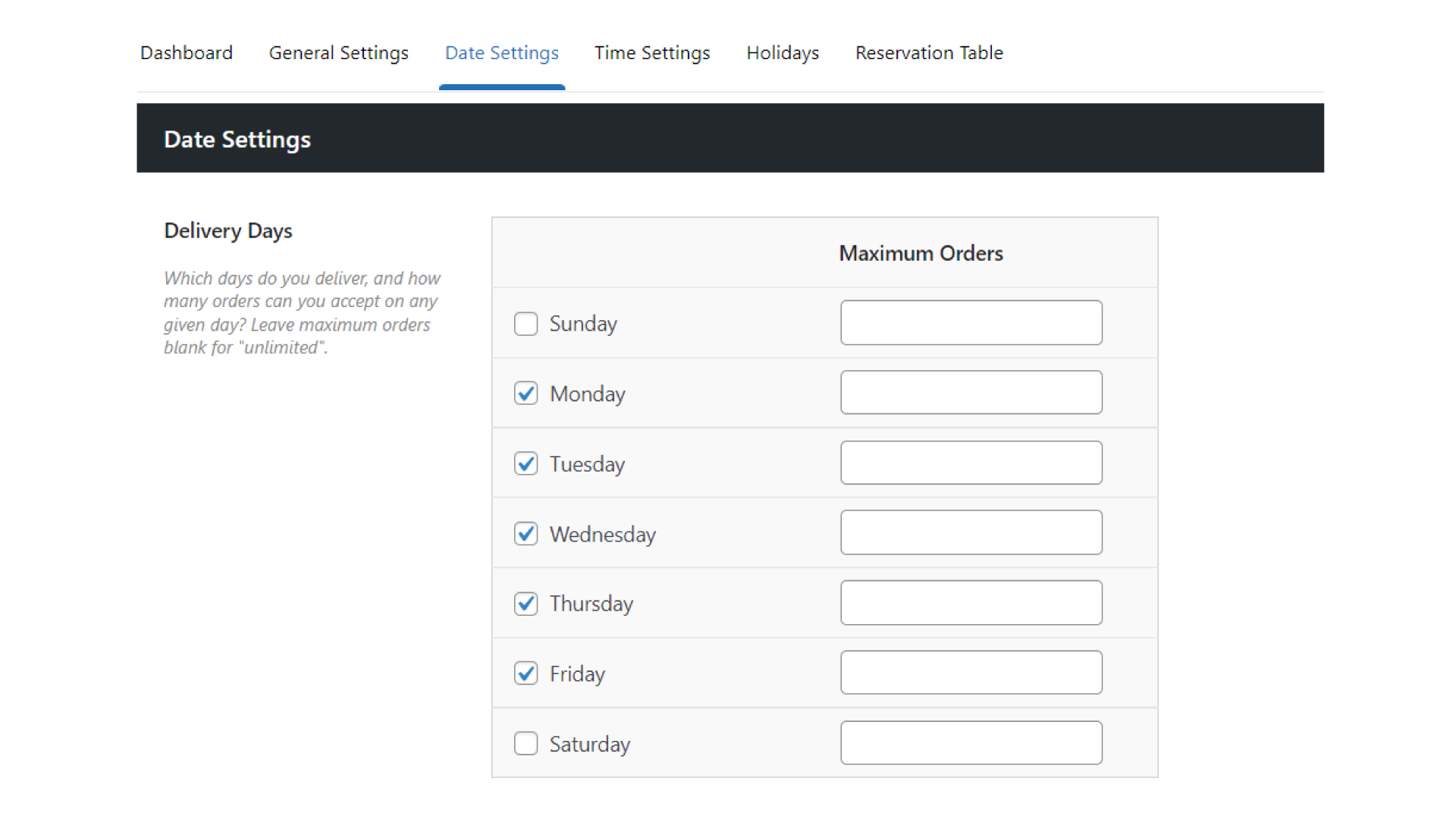1456x819 pixels.
Task: Click Saturday's maximum orders entry box
Action: pyautogui.click(x=971, y=742)
